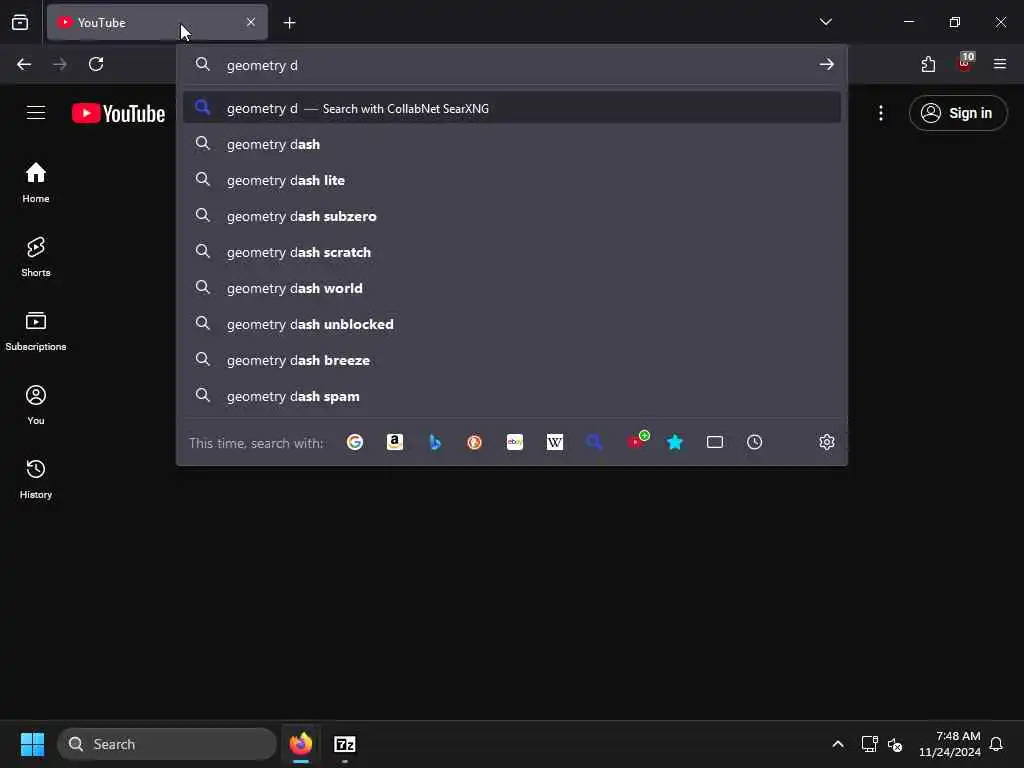The height and width of the screenshot is (768, 1024).
Task: Click the Sign in button
Action: pos(958,113)
